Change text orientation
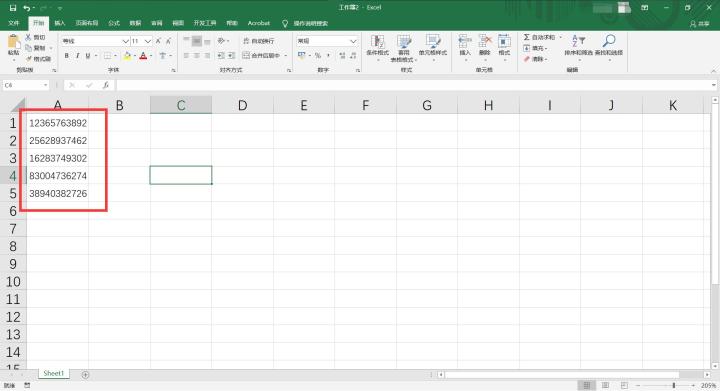The width and height of the screenshot is (720, 391). 222,41
